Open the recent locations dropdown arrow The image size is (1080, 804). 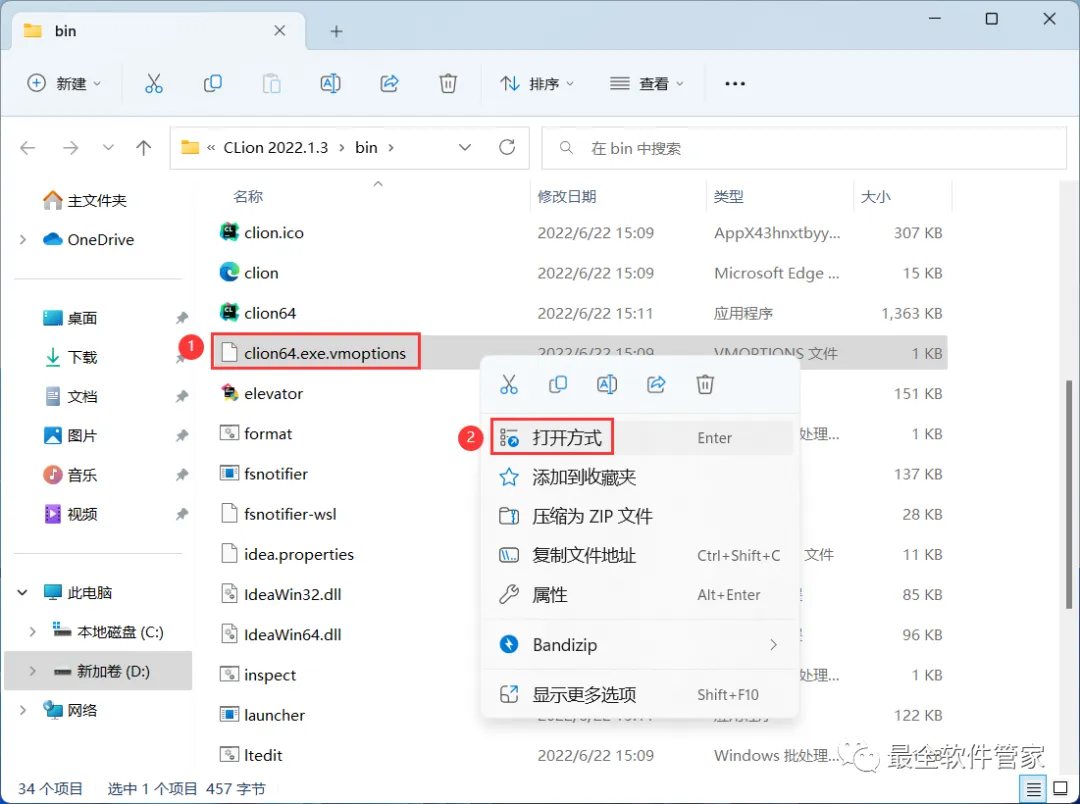tap(108, 147)
